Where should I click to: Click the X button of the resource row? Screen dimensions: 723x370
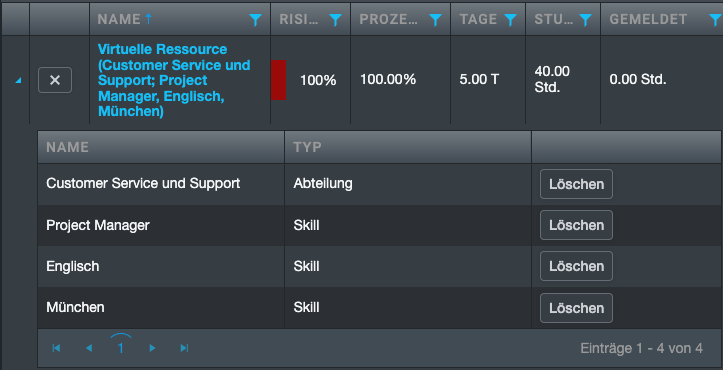(55, 80)
